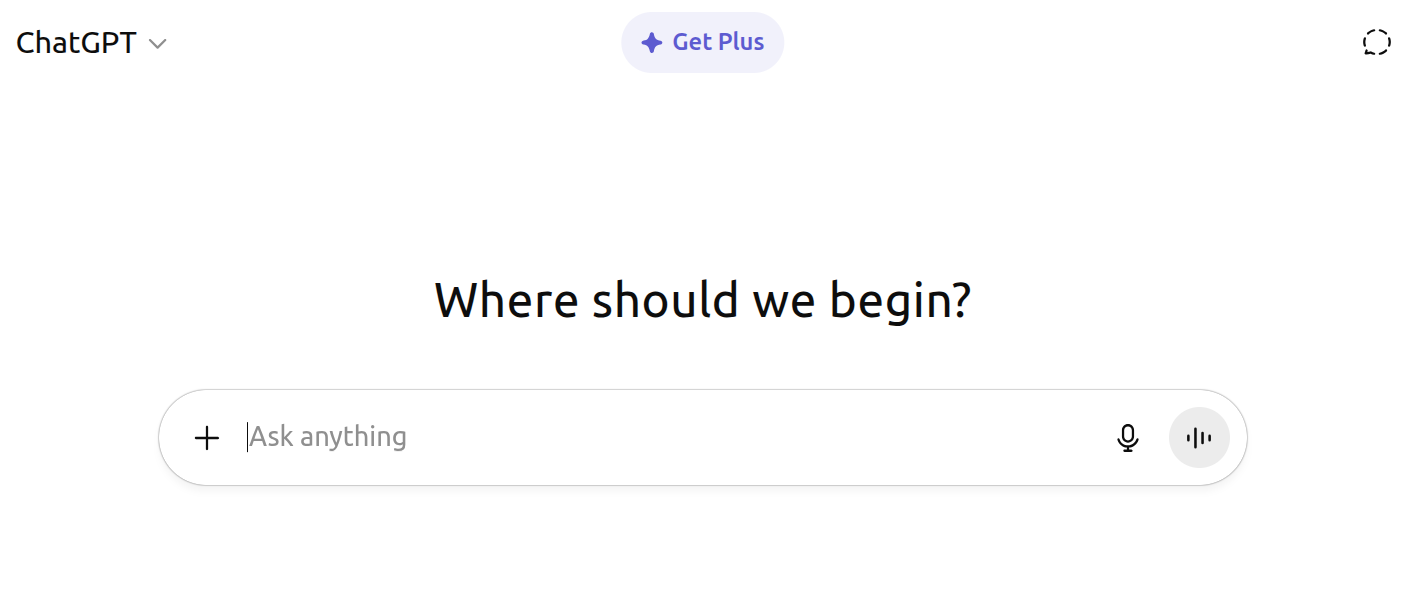1420x594 pixels.
Task: Click the "Where should we begin?" heading
Action: pos(702,300)
